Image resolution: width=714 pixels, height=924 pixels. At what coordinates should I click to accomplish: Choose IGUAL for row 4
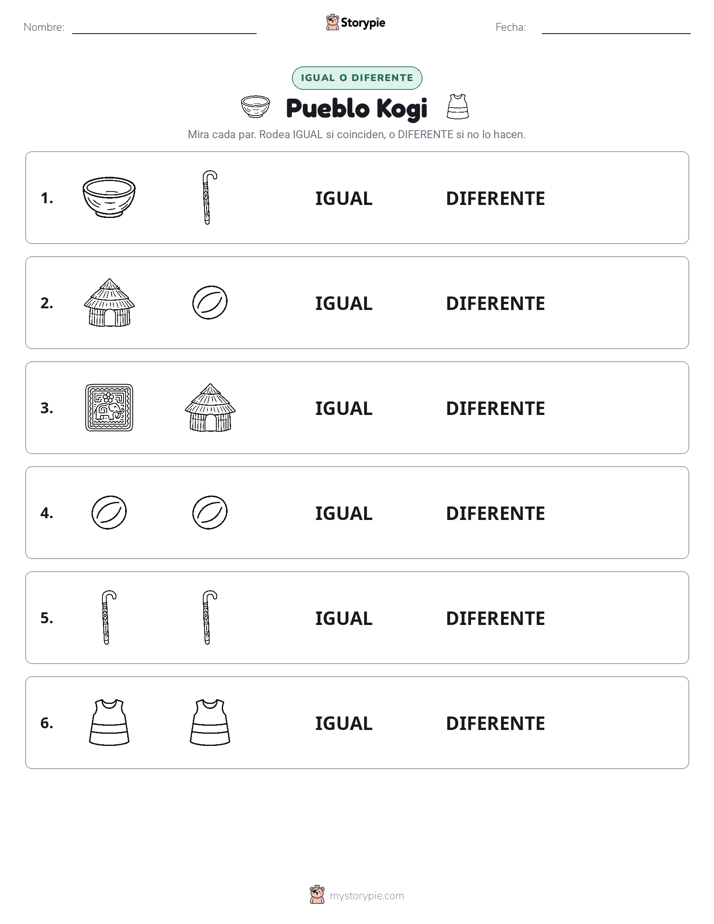tap(343, 513)
